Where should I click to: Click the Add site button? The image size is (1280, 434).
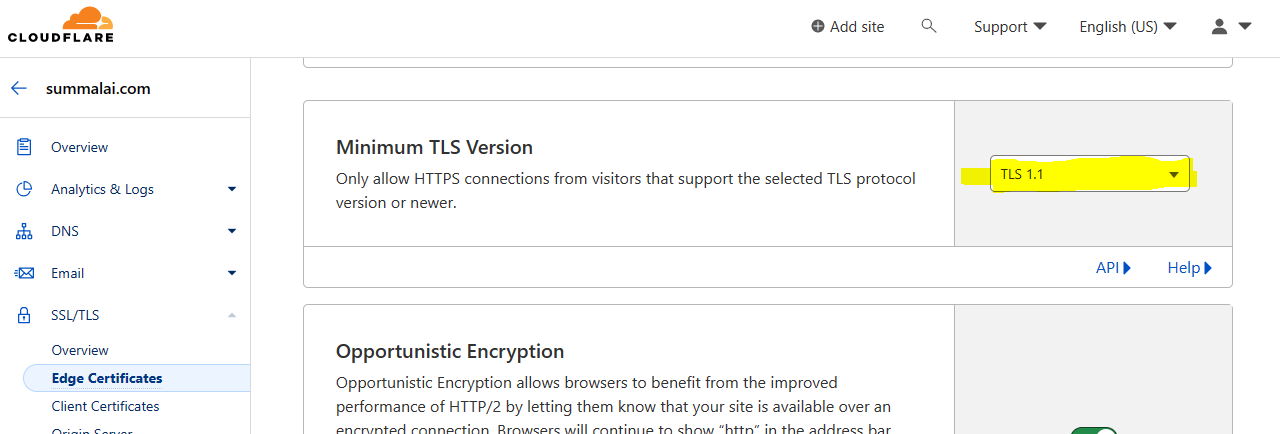[847, 27]
